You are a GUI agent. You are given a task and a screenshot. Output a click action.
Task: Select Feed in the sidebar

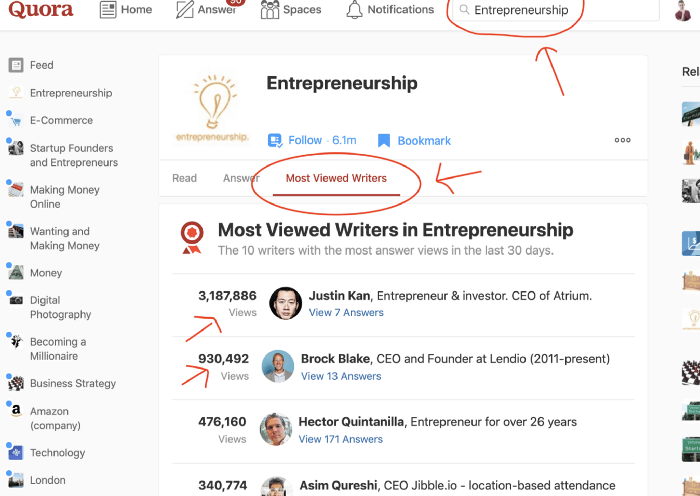(x=41, y=65)
